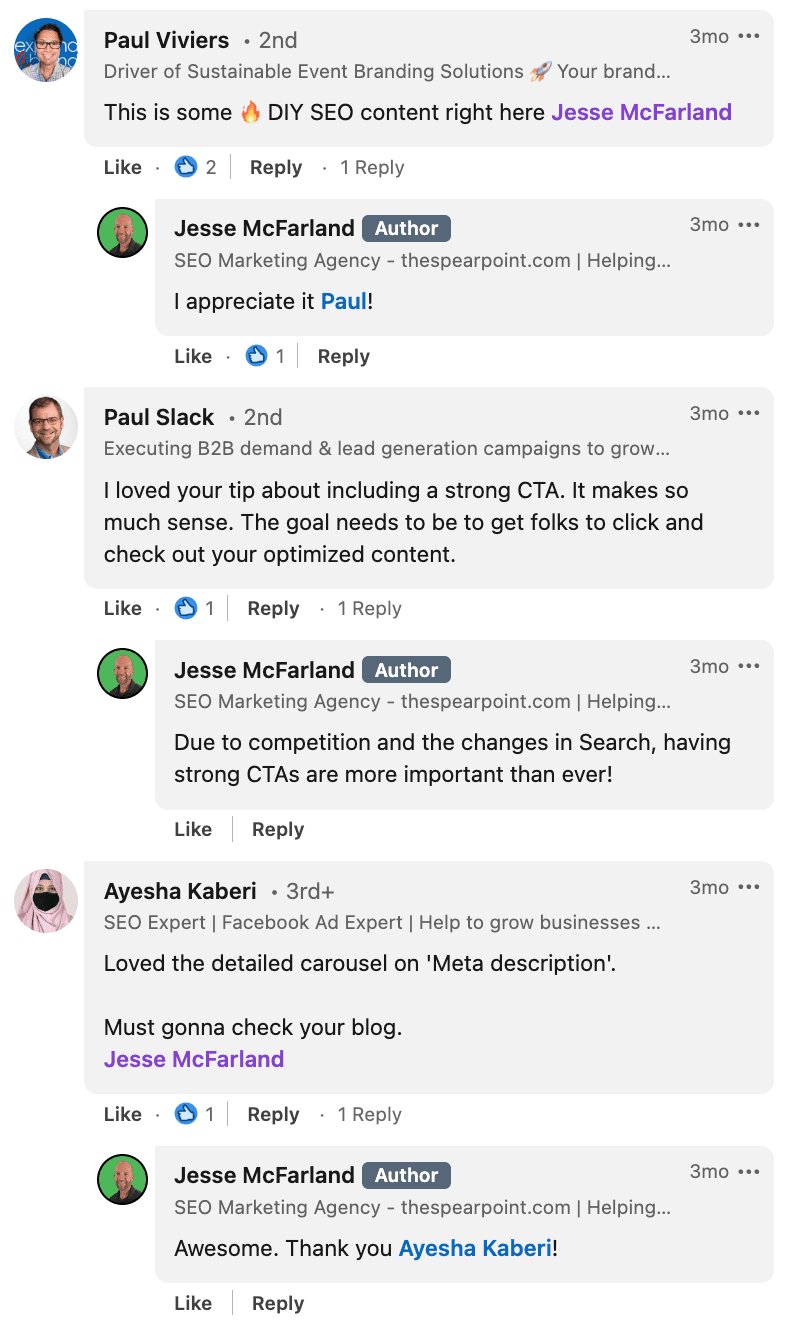Open the overflow menu on Jesse's reply about CTAs

click(750, 665)
